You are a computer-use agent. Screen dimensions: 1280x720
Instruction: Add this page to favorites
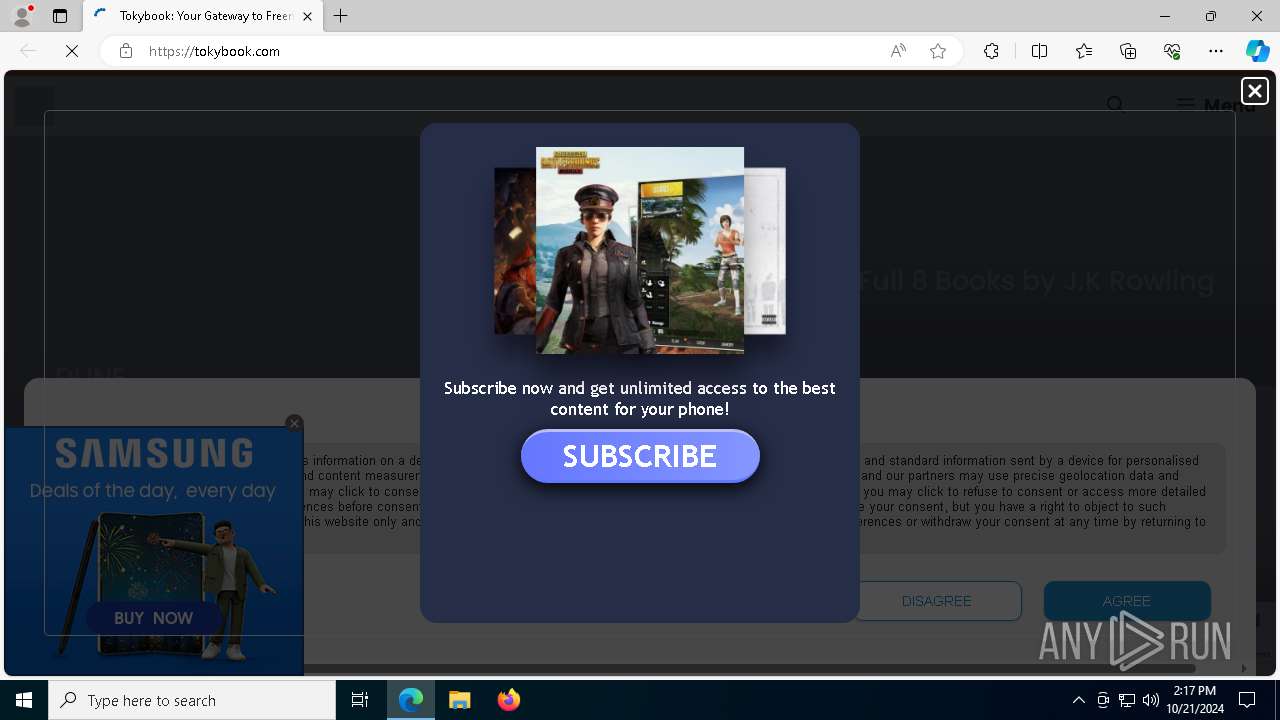tap(938, 51)
